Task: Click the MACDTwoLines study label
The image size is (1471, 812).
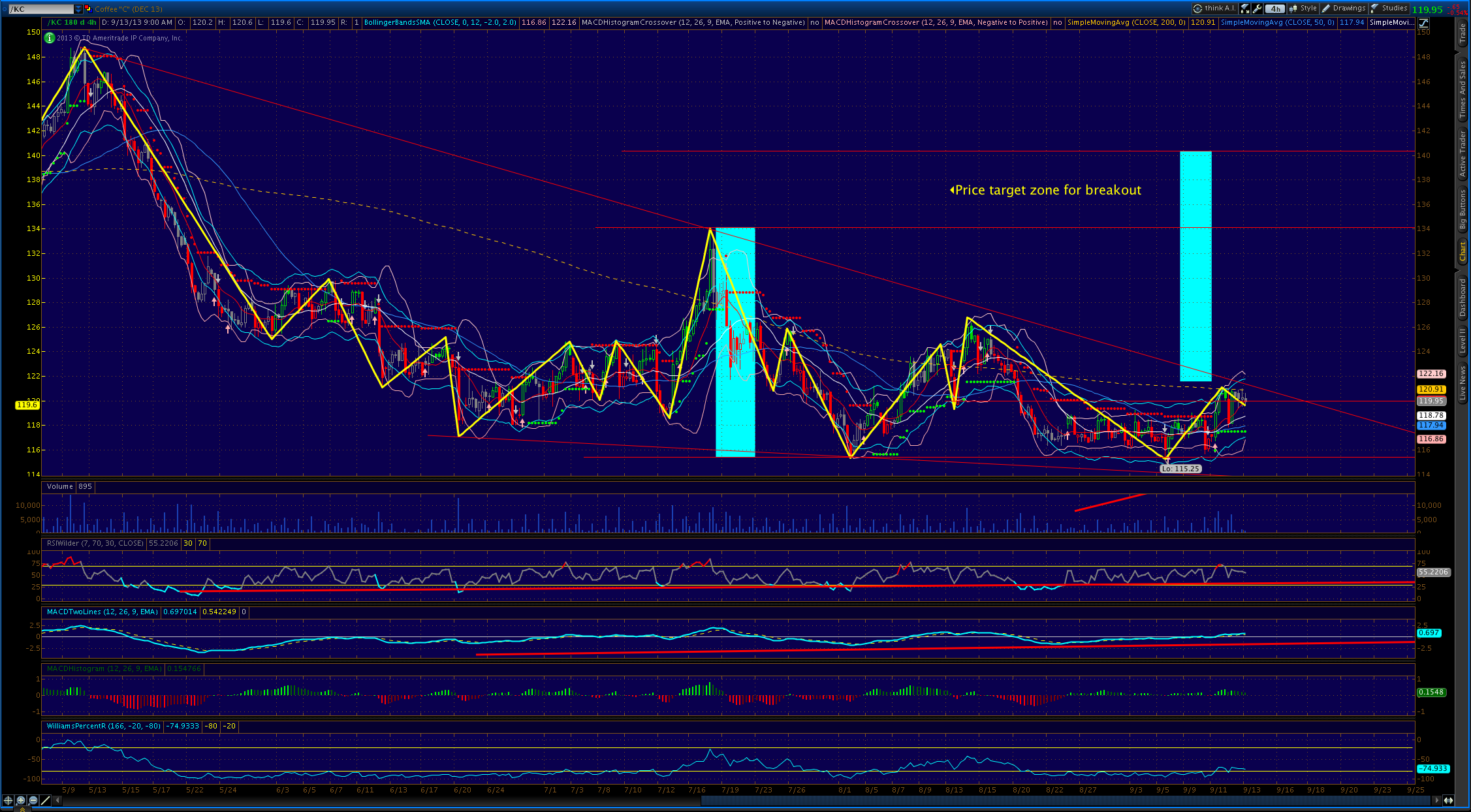Action: 103,612
